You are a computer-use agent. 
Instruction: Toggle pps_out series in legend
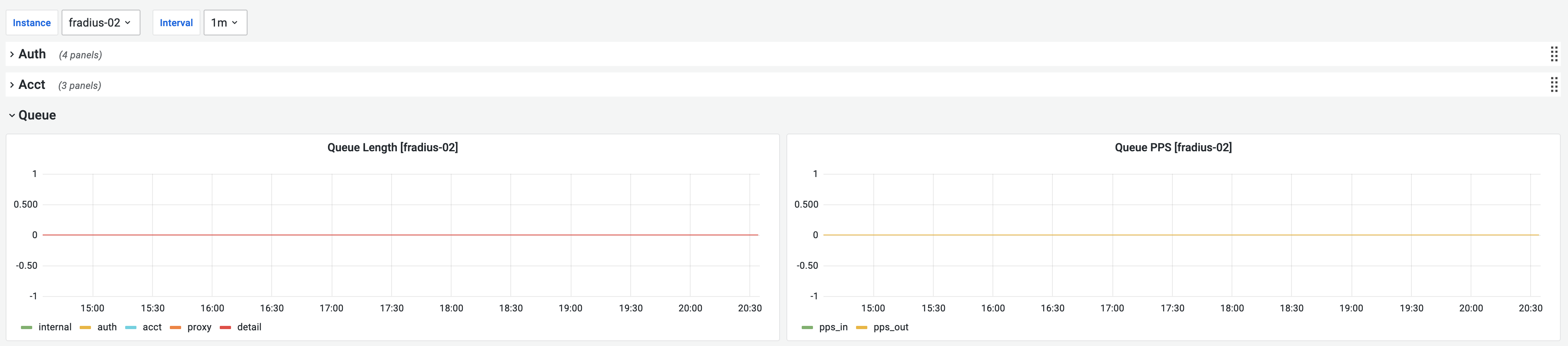(x=891, y=327)
